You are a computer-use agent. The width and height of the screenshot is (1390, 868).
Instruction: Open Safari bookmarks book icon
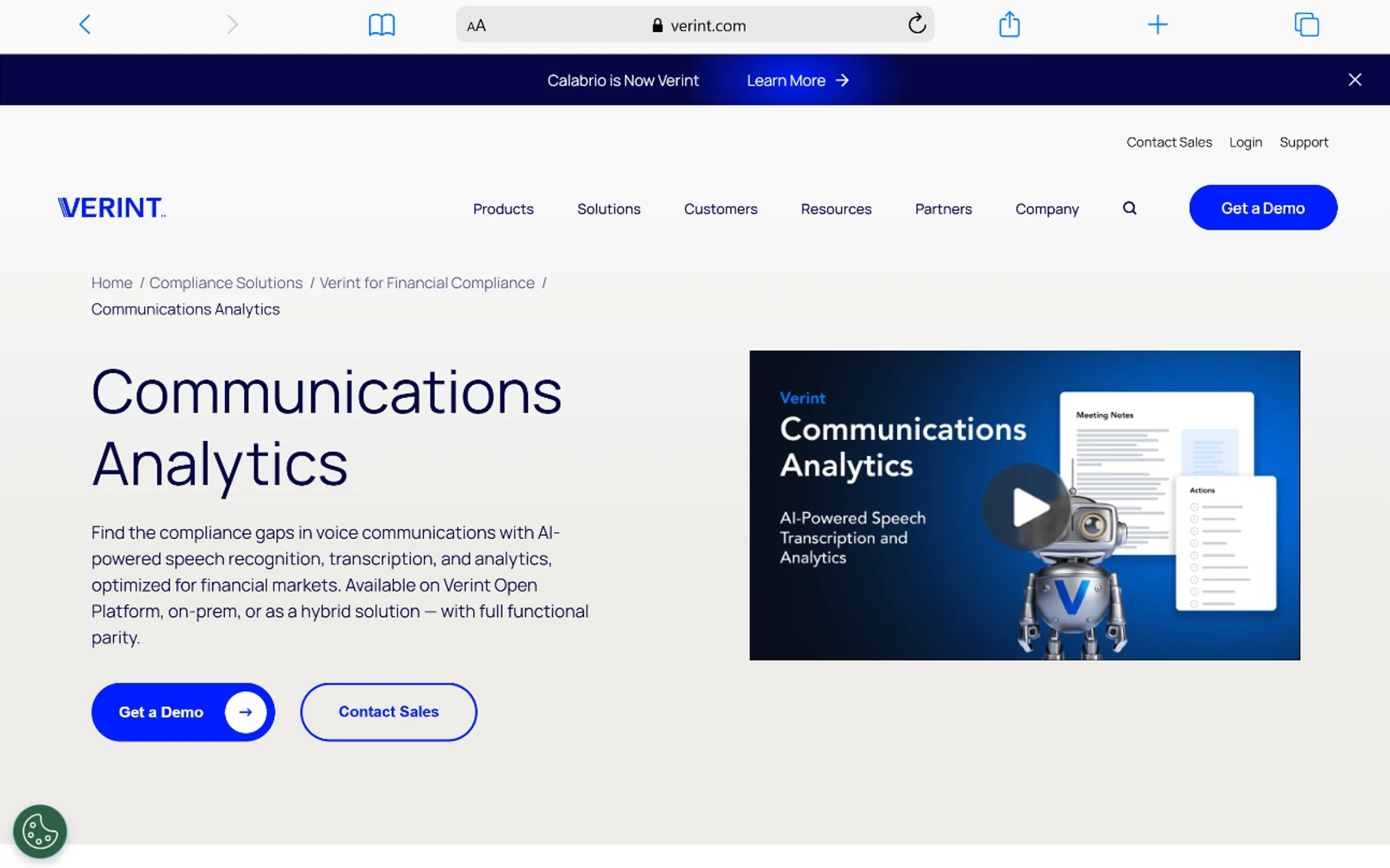click(381, 25)
